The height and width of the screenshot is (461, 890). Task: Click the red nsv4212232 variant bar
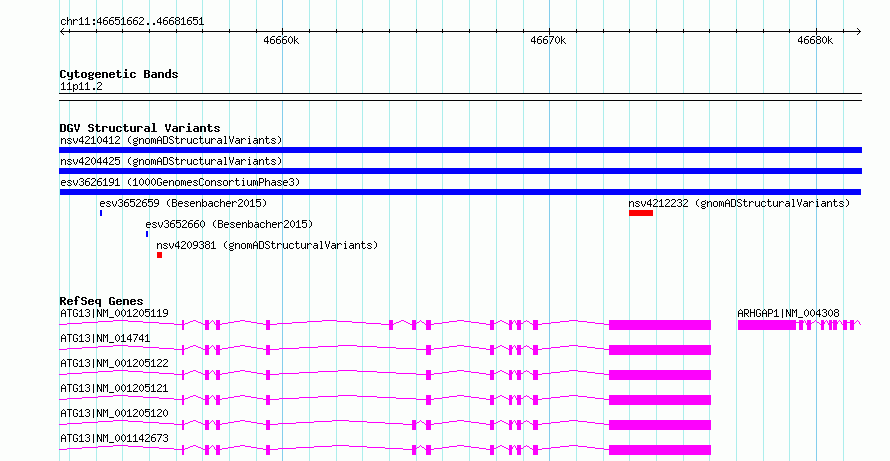click(641, 213)
